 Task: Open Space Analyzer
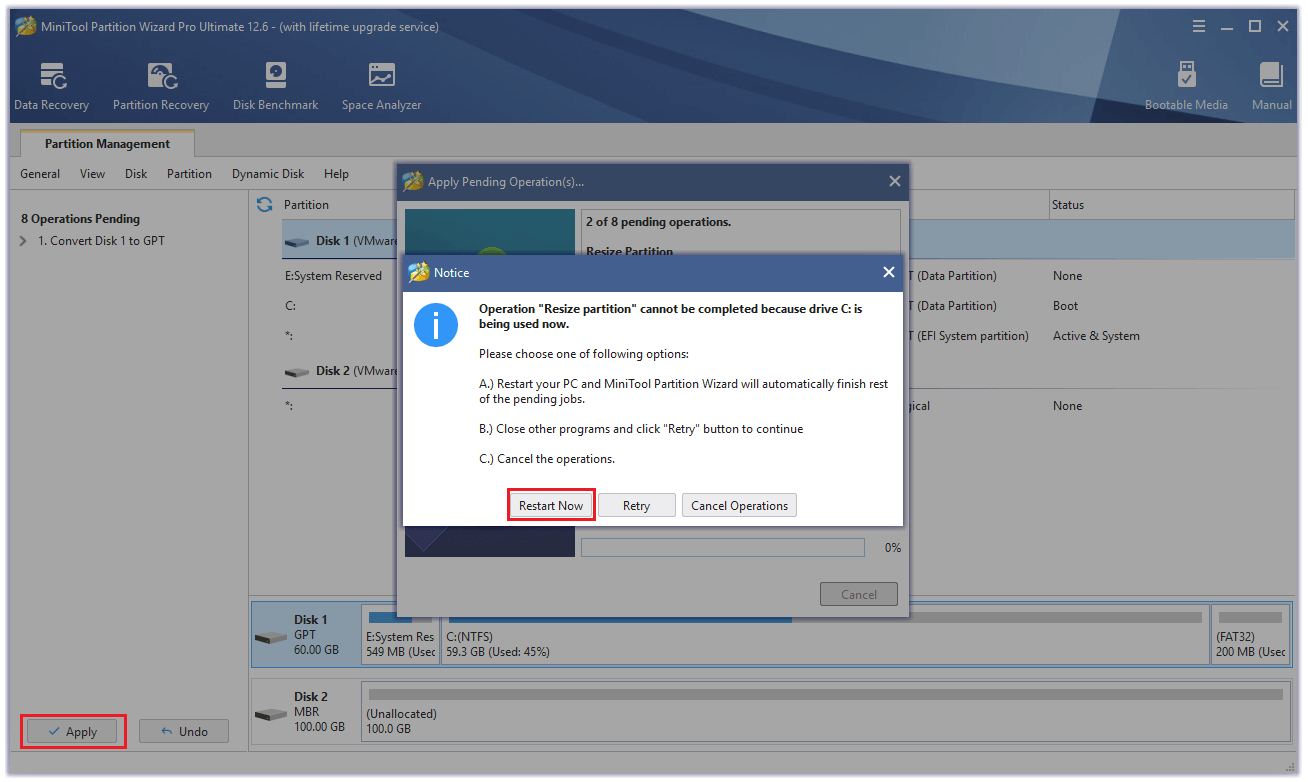click(x=381, y=87)
